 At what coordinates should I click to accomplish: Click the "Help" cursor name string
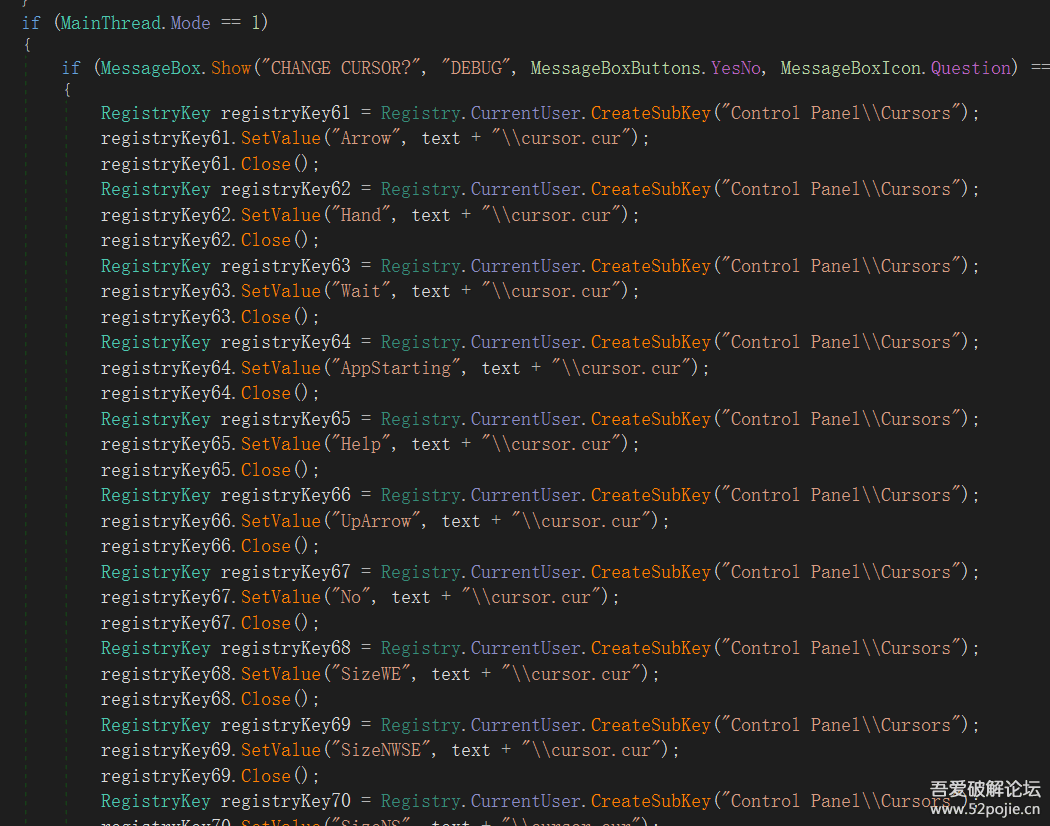pyautogui.click(x=361, y=444)
